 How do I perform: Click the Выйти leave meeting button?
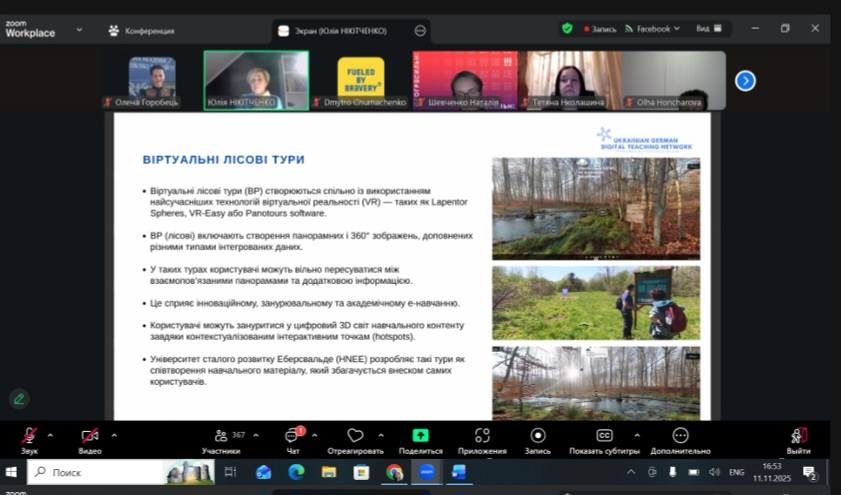pos(798,436)
